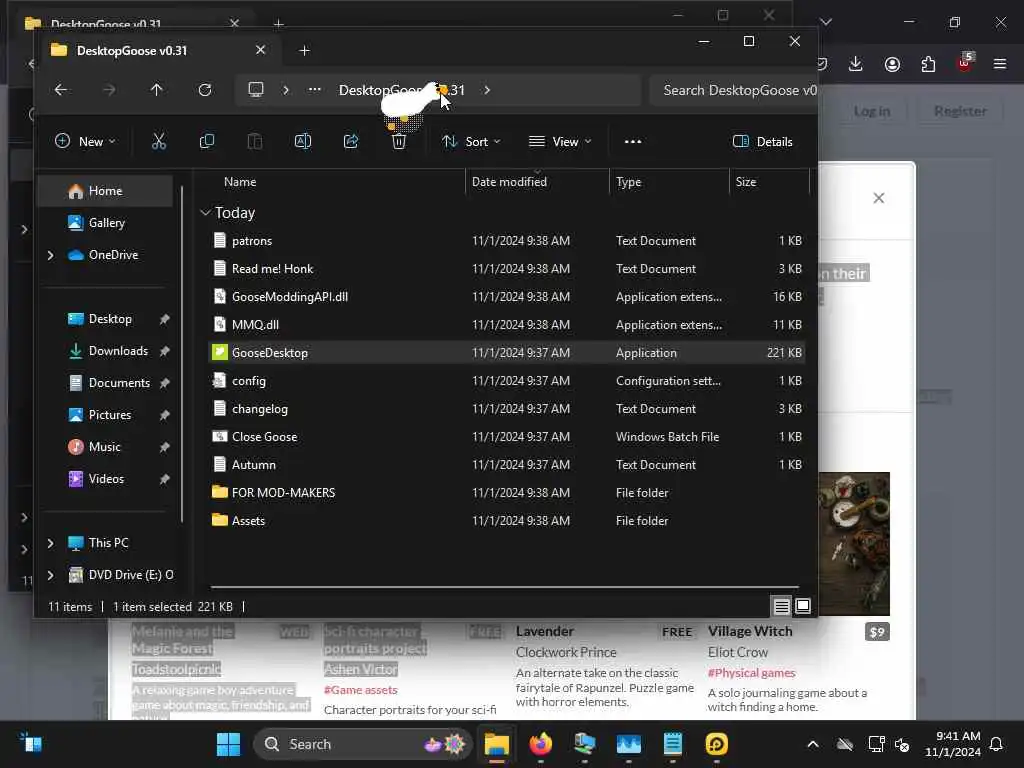1024x768 pixels.
Task: Click the Cut scissors icon in toolbar
Action: coord(159,141)
